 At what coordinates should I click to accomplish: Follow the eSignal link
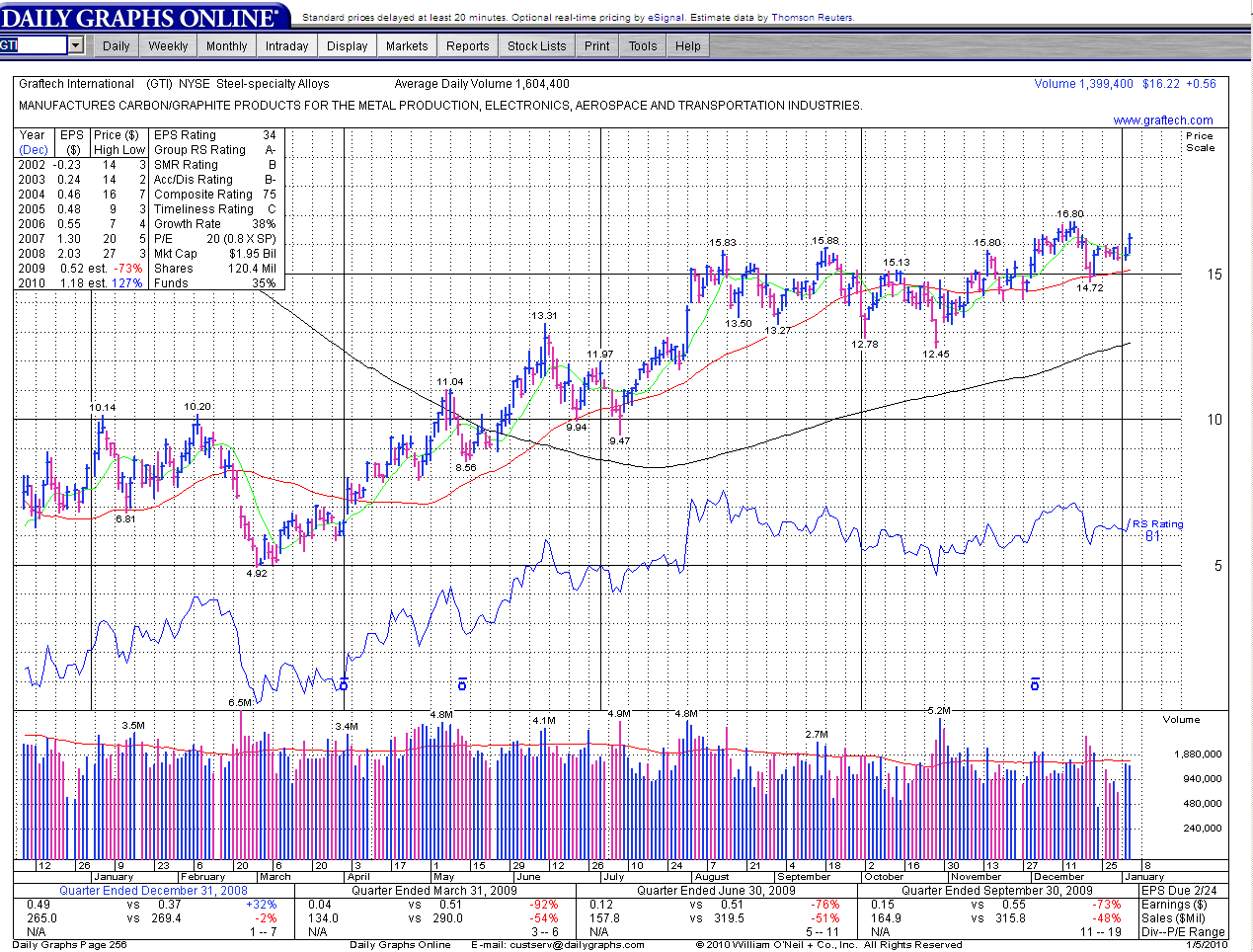point(666,18)
